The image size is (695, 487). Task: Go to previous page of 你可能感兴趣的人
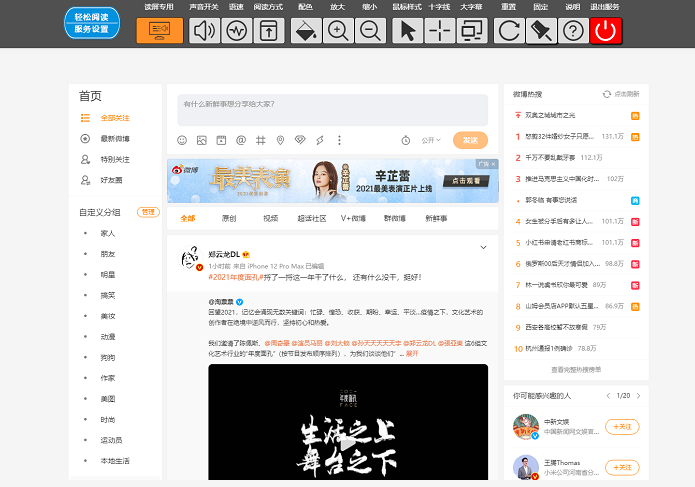click(x=608, y=396)
